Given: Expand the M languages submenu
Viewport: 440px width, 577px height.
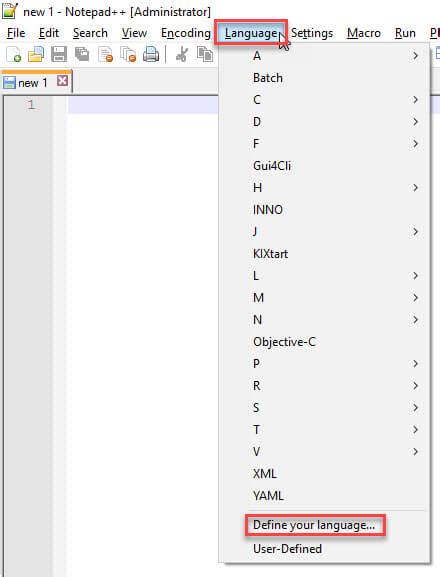Looking at the screenshot, I should (x=324, y=298).
